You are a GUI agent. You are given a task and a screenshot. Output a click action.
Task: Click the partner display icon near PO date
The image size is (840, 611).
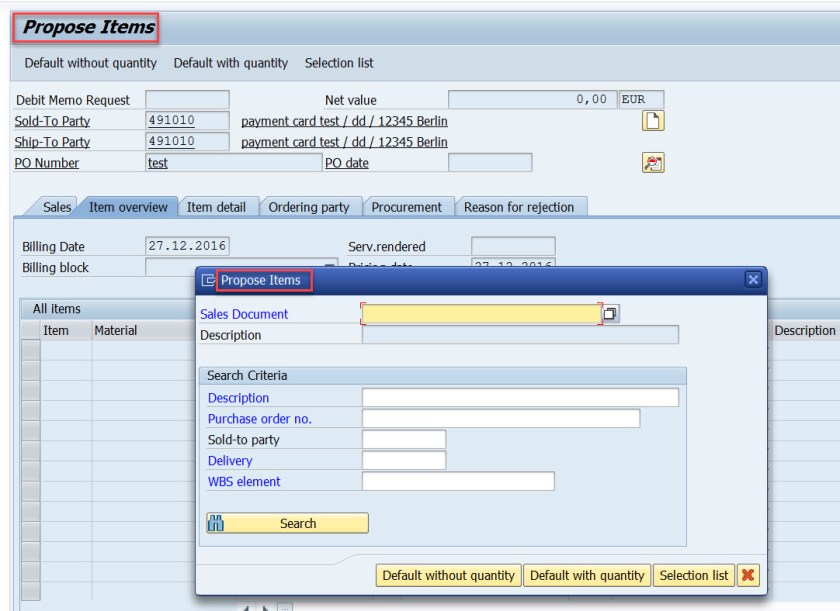coord(652,163)
